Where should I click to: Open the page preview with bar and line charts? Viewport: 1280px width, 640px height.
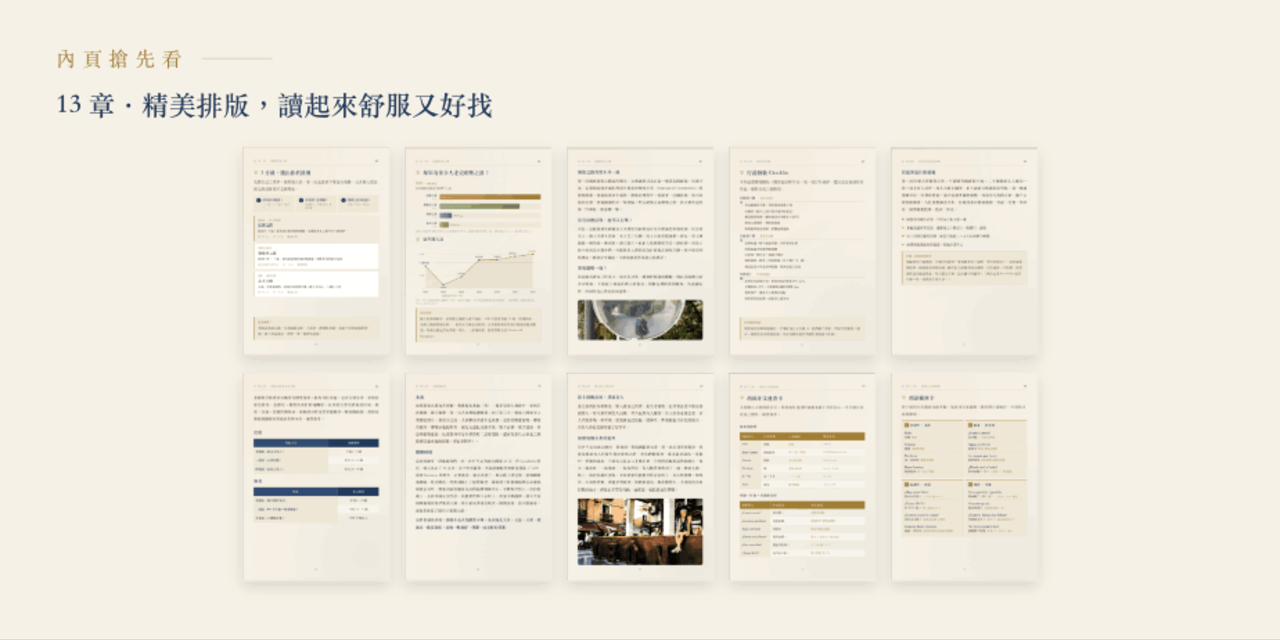tap(477, 251)
